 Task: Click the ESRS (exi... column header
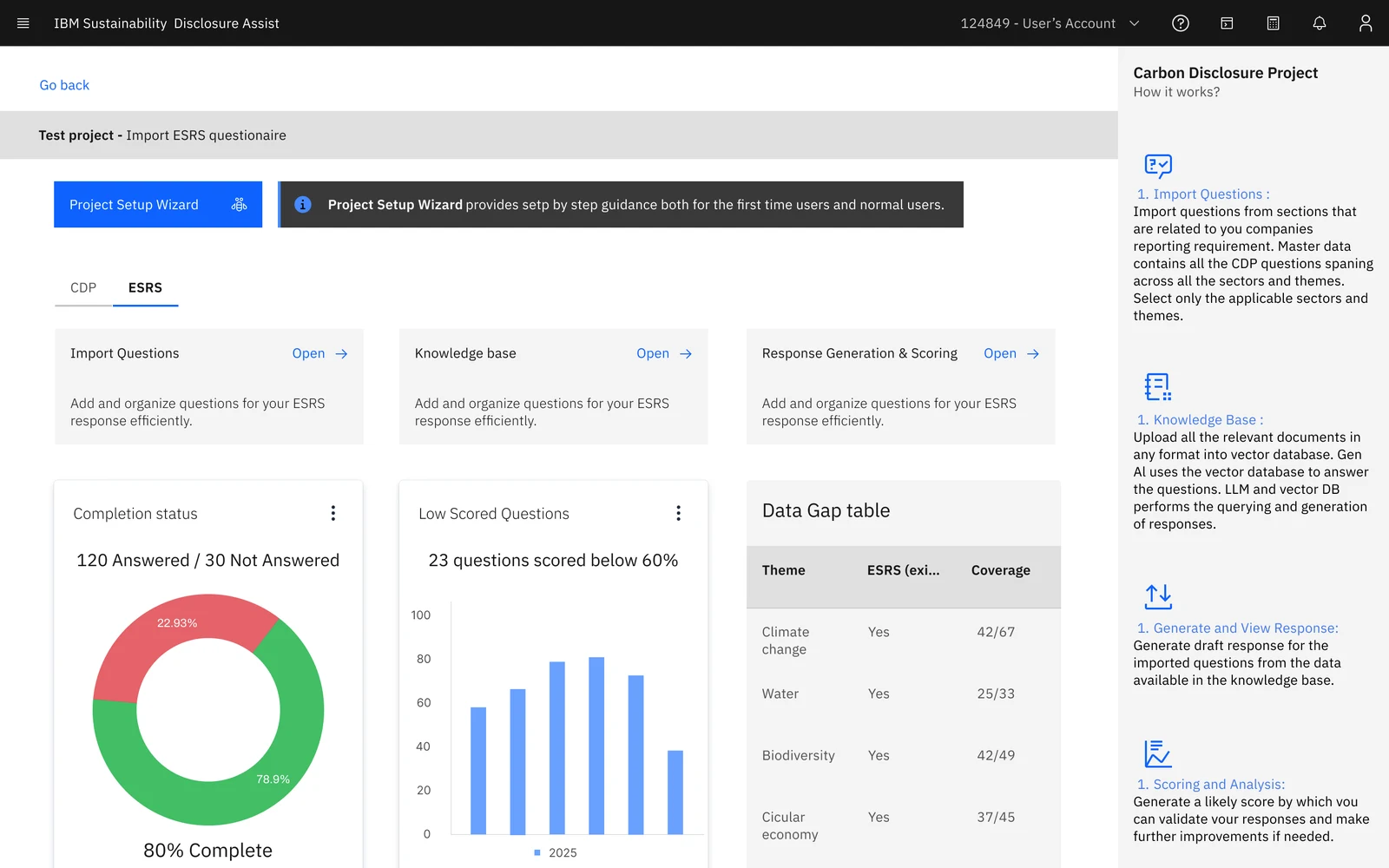pyautogui.click(x=903, y=570)
